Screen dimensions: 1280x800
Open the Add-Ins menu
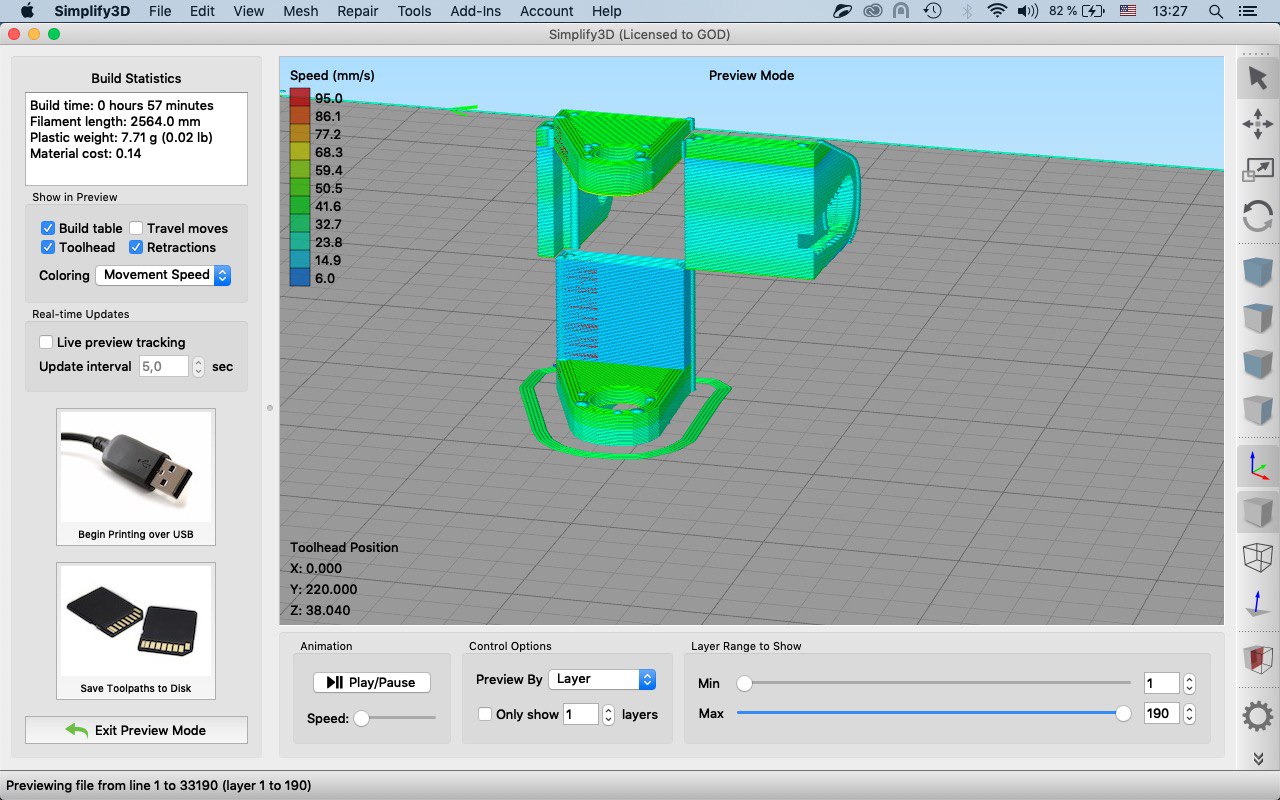[x=476, y=11]
